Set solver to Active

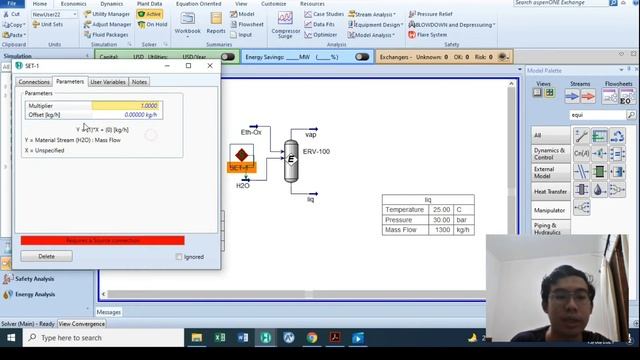click(150, 14)
